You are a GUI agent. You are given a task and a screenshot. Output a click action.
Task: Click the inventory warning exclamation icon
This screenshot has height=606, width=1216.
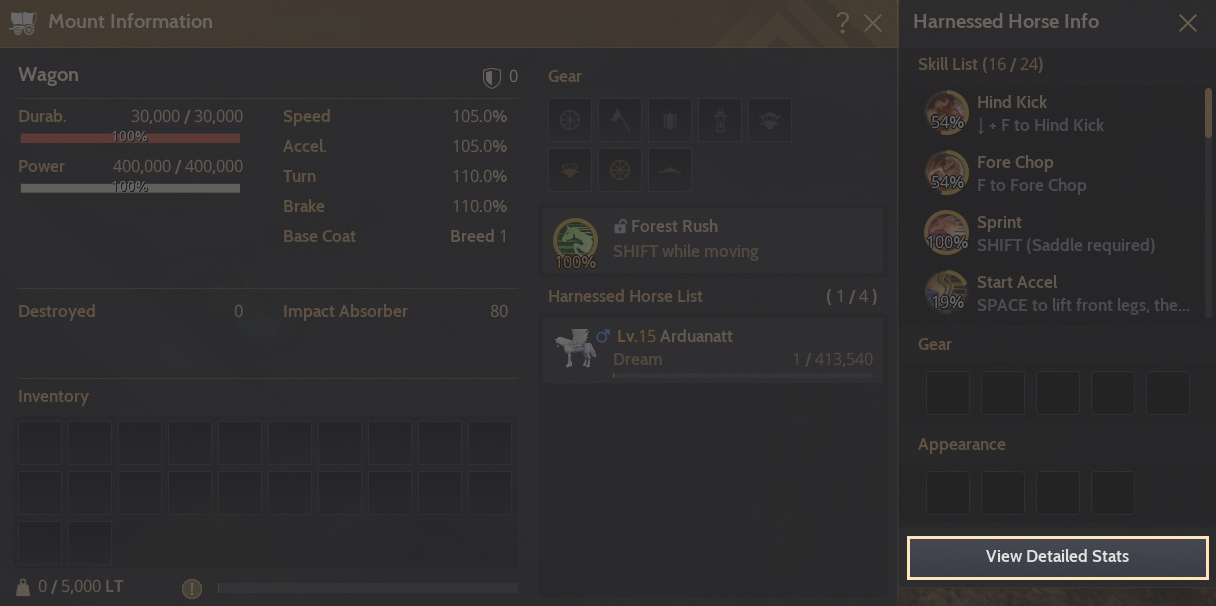point(192,588)
